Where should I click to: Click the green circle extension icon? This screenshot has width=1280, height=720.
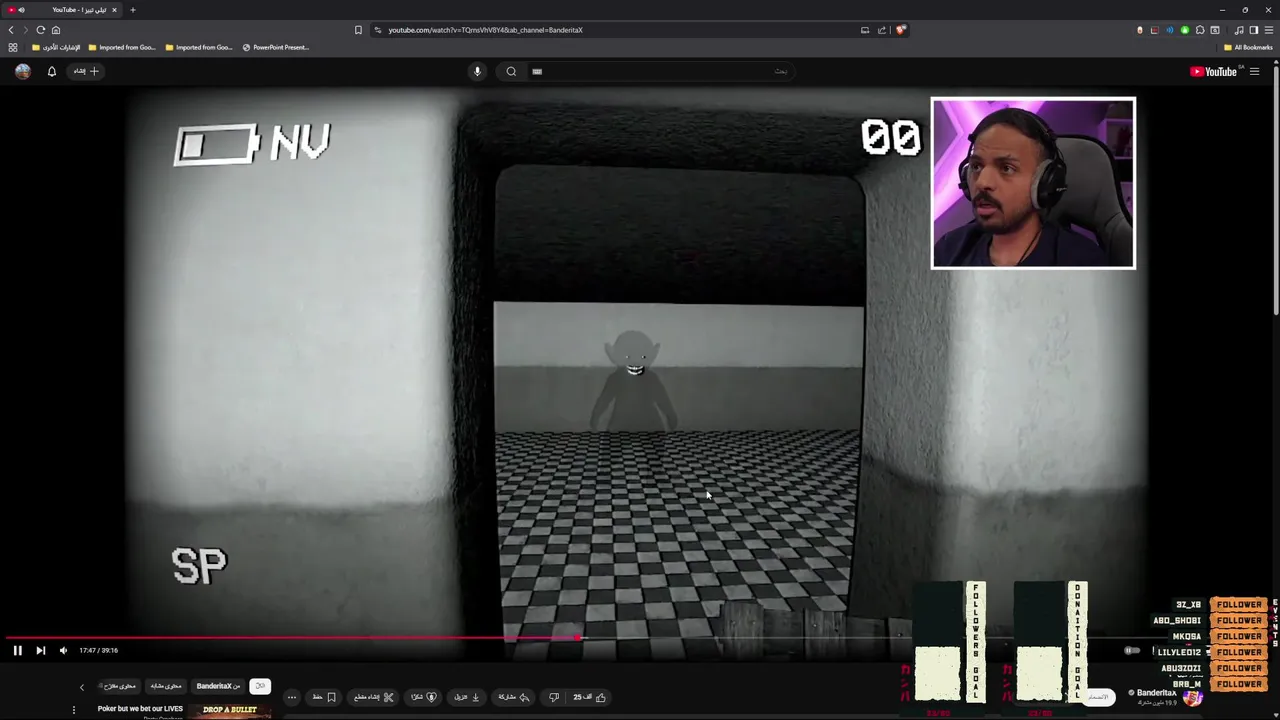(x=1185, y=30)
